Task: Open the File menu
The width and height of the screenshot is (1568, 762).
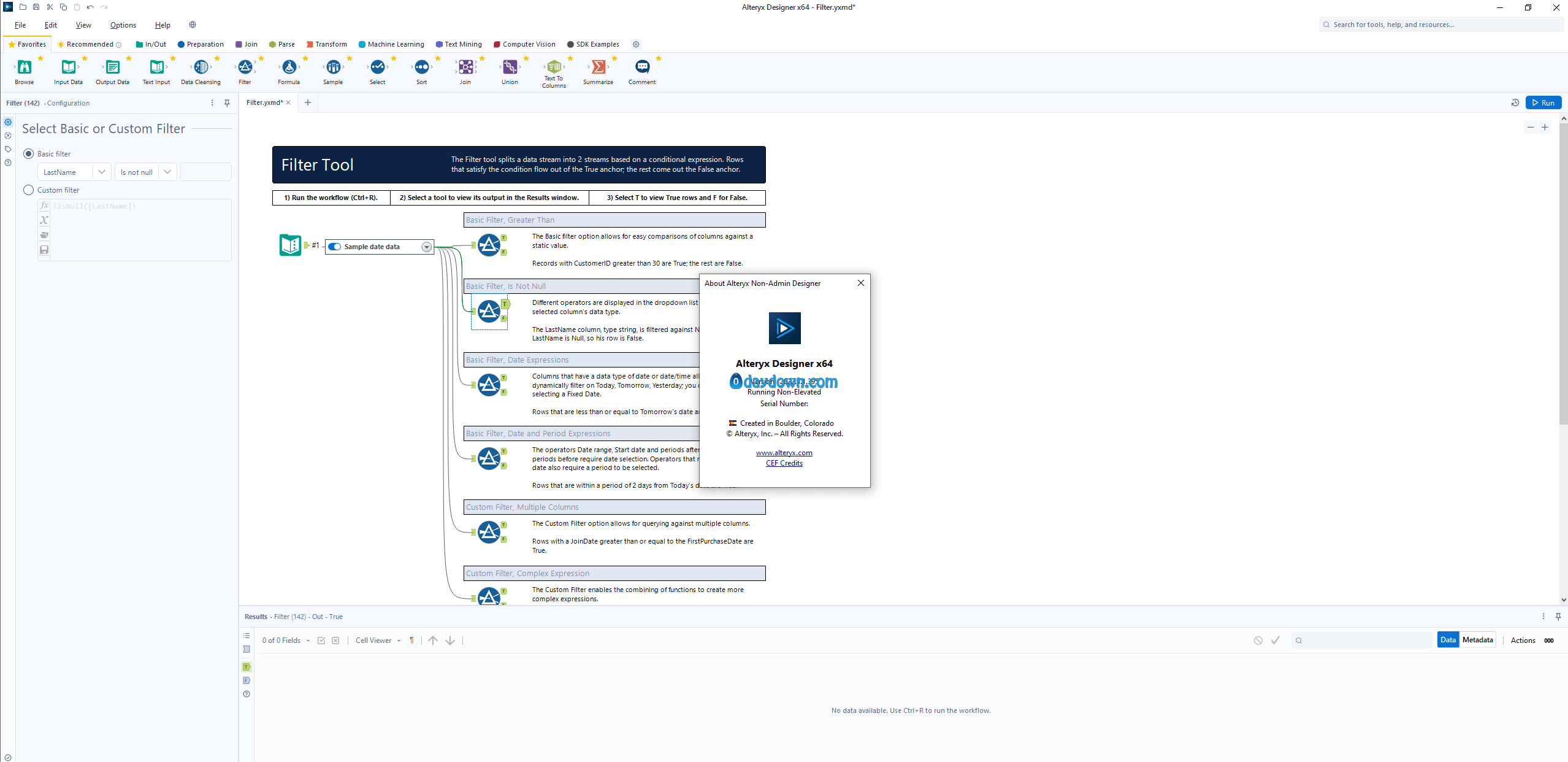Action: [x=20, y=25]
